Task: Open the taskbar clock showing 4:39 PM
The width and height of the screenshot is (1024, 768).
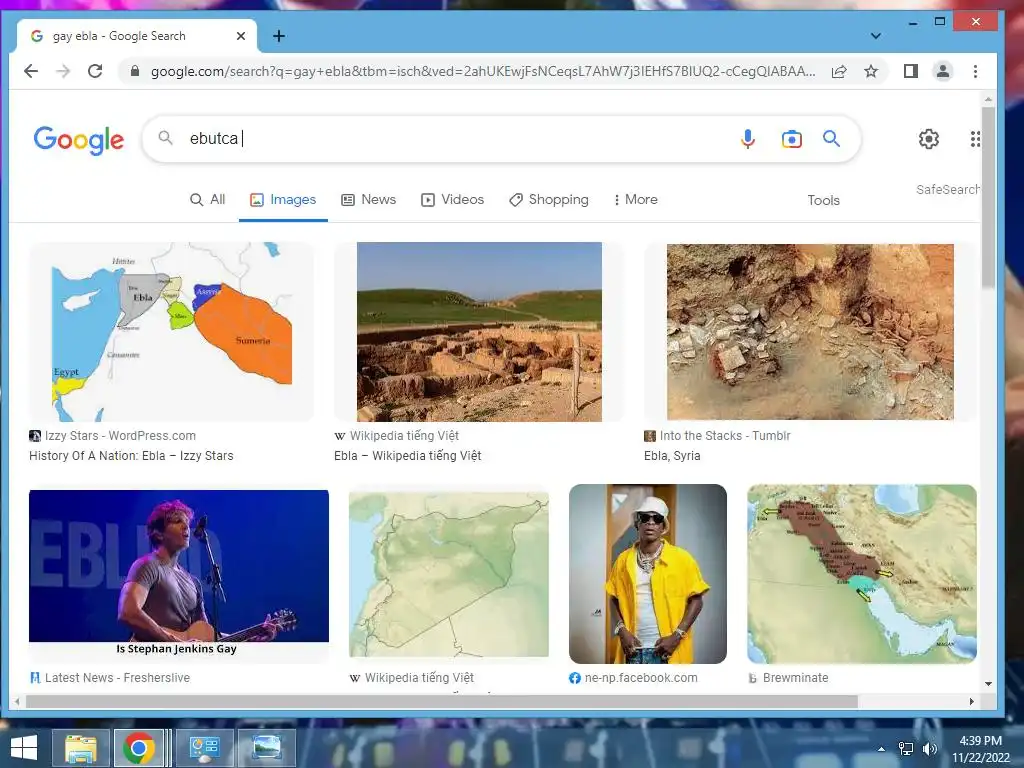Action: pos(980,749)
